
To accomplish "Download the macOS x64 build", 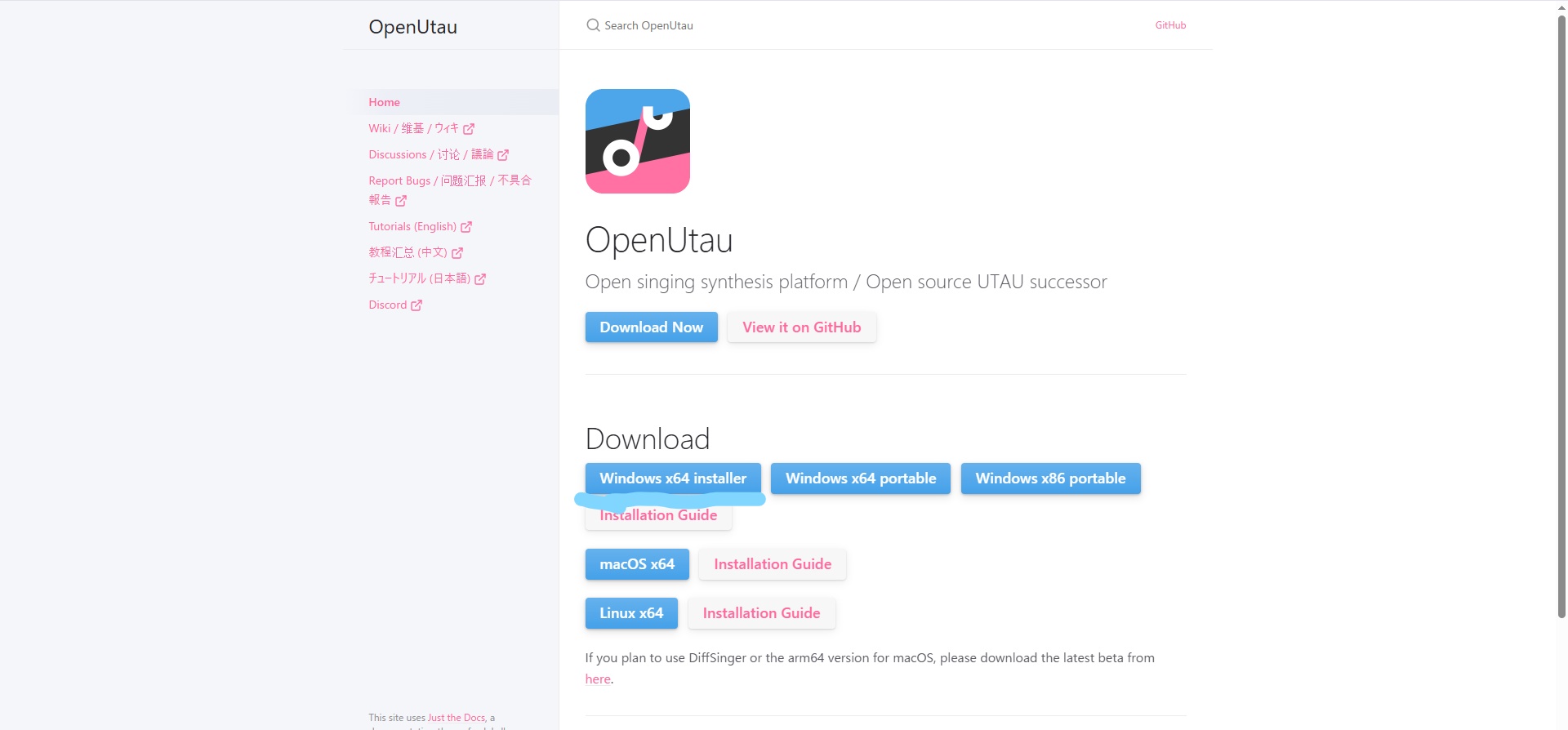I will click(x=636, y=564).
